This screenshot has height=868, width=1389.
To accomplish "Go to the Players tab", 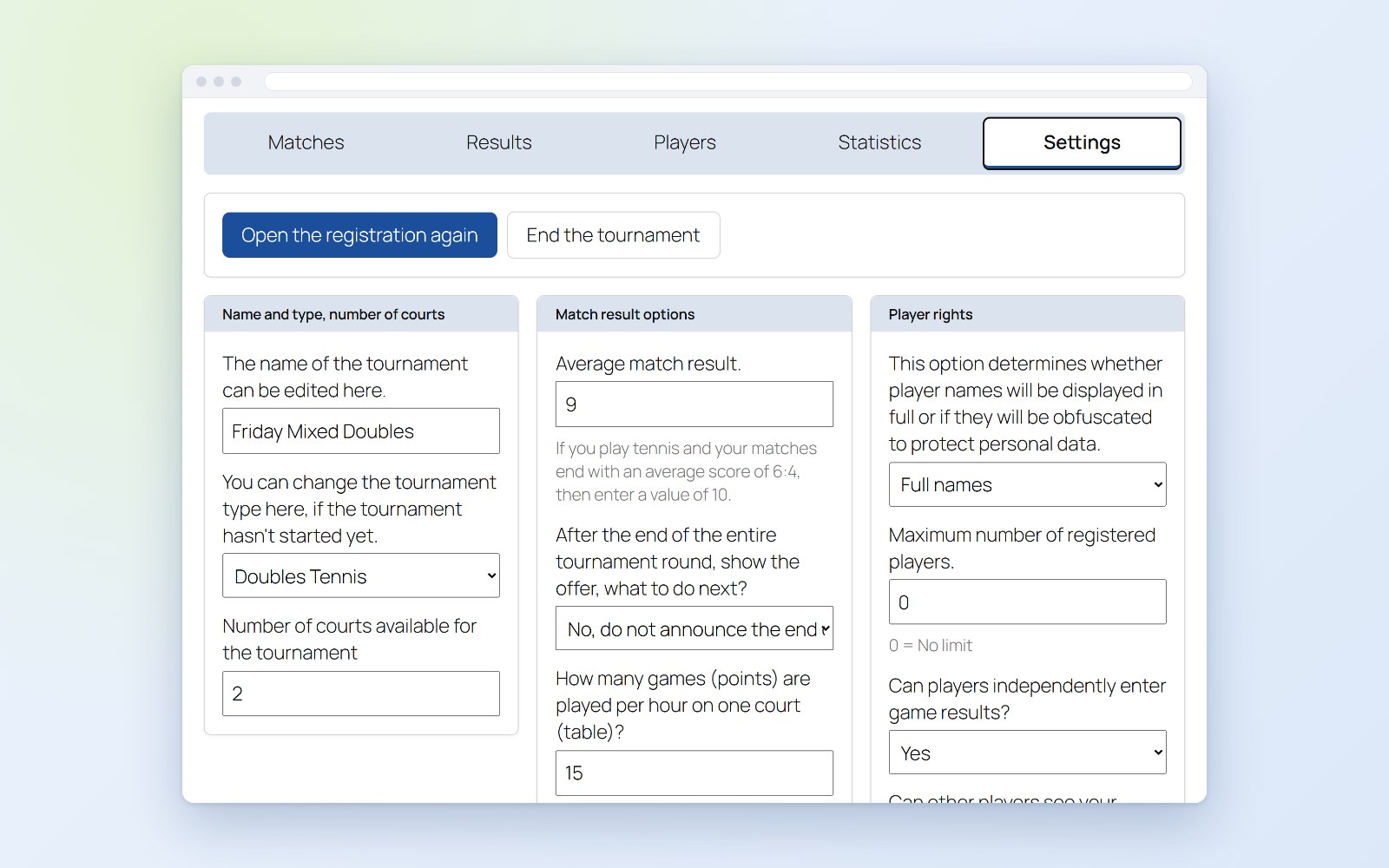I will click(685, 142).
